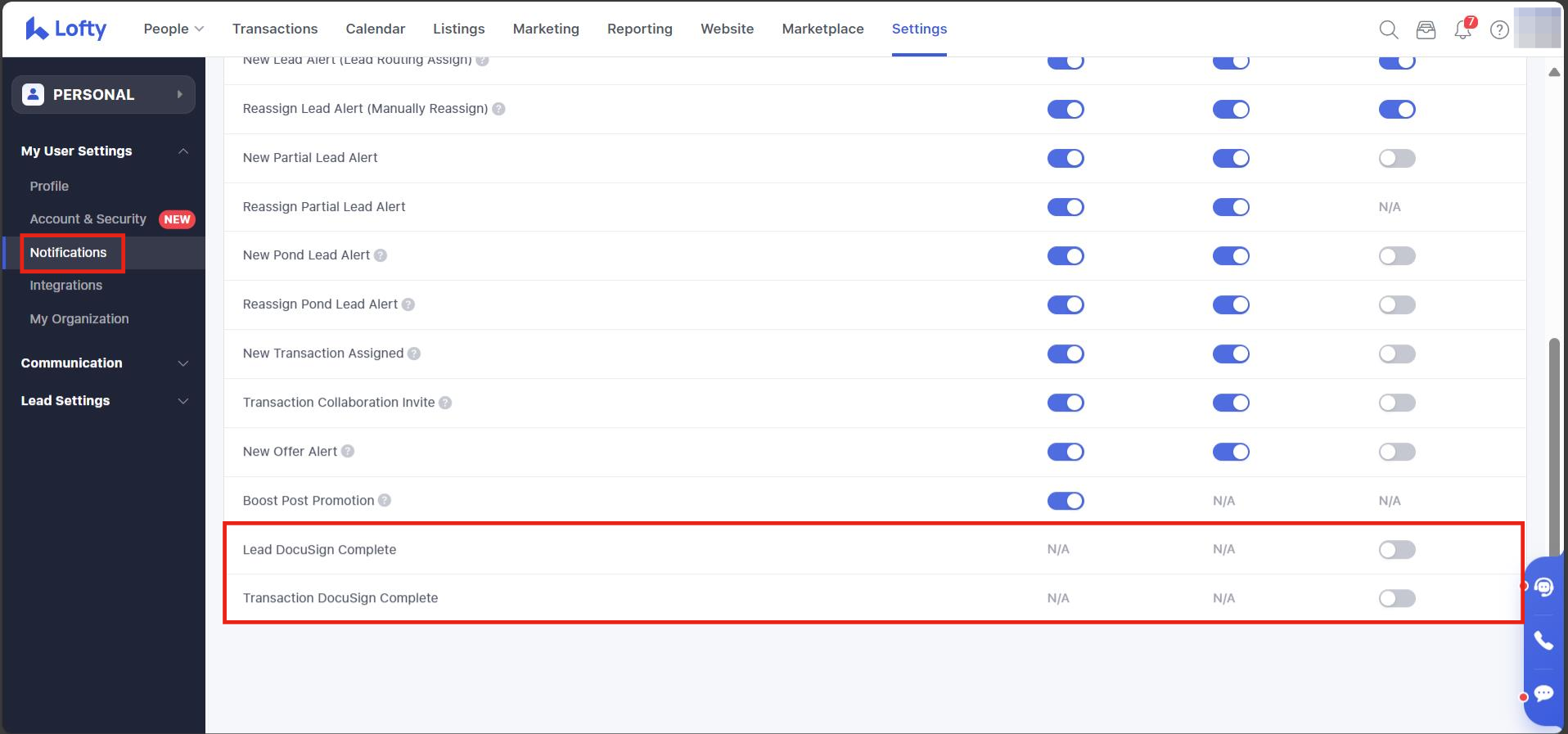The height and width of the screenshot is (734, 1568).
Task: Turn off Boost Post Promotion toggle
Action: (x=1065, y=501)
